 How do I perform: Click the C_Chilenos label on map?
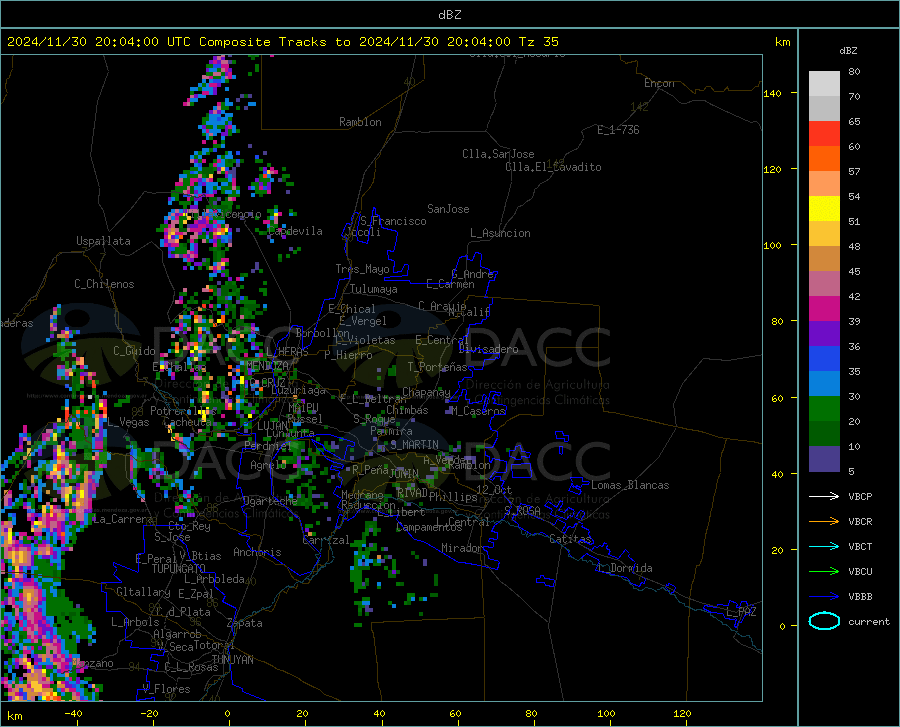pyautogui.click(x=104, y=284)
